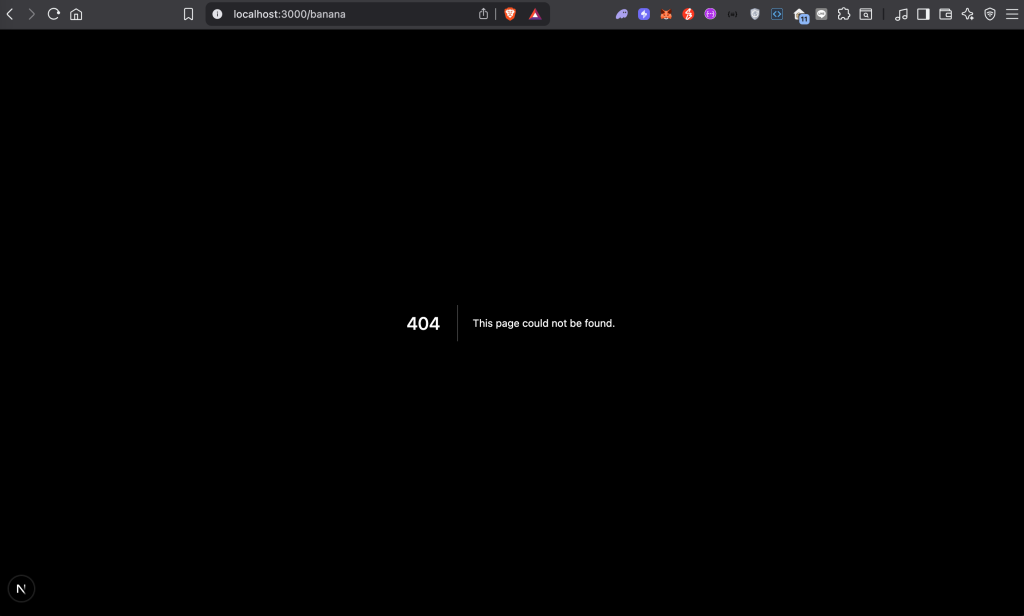Open the Next.js dev tools indicator

click(x=21, y=589)
